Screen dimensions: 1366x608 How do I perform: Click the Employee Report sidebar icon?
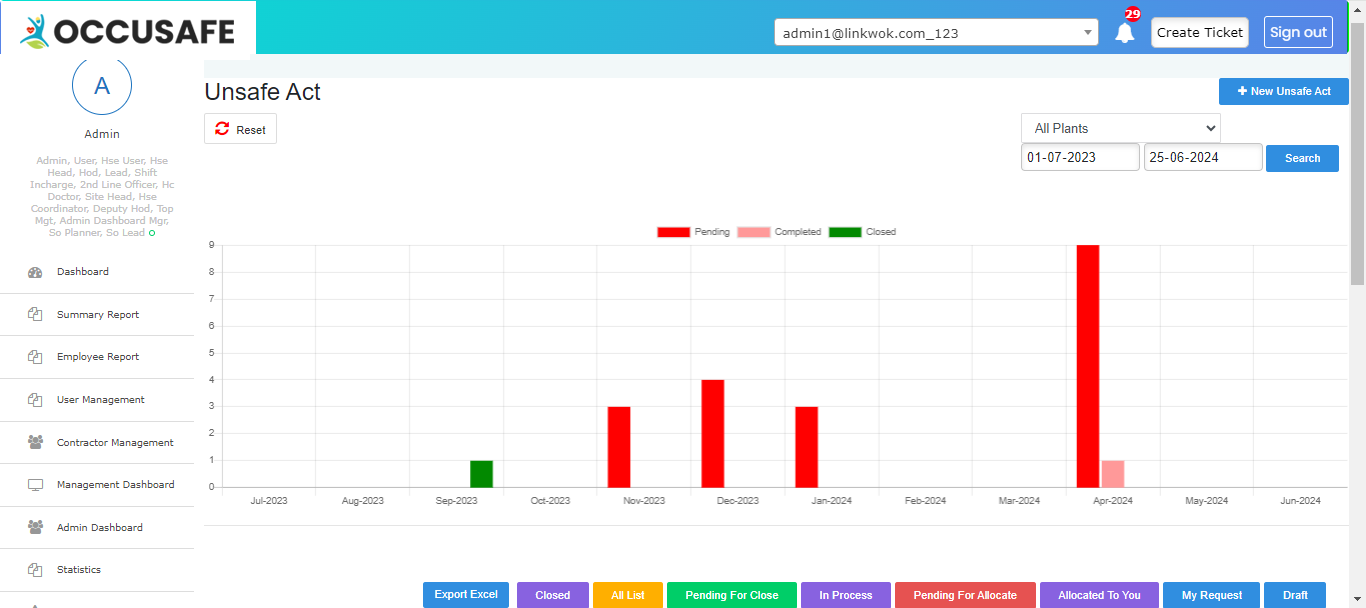tap(35, 357)
